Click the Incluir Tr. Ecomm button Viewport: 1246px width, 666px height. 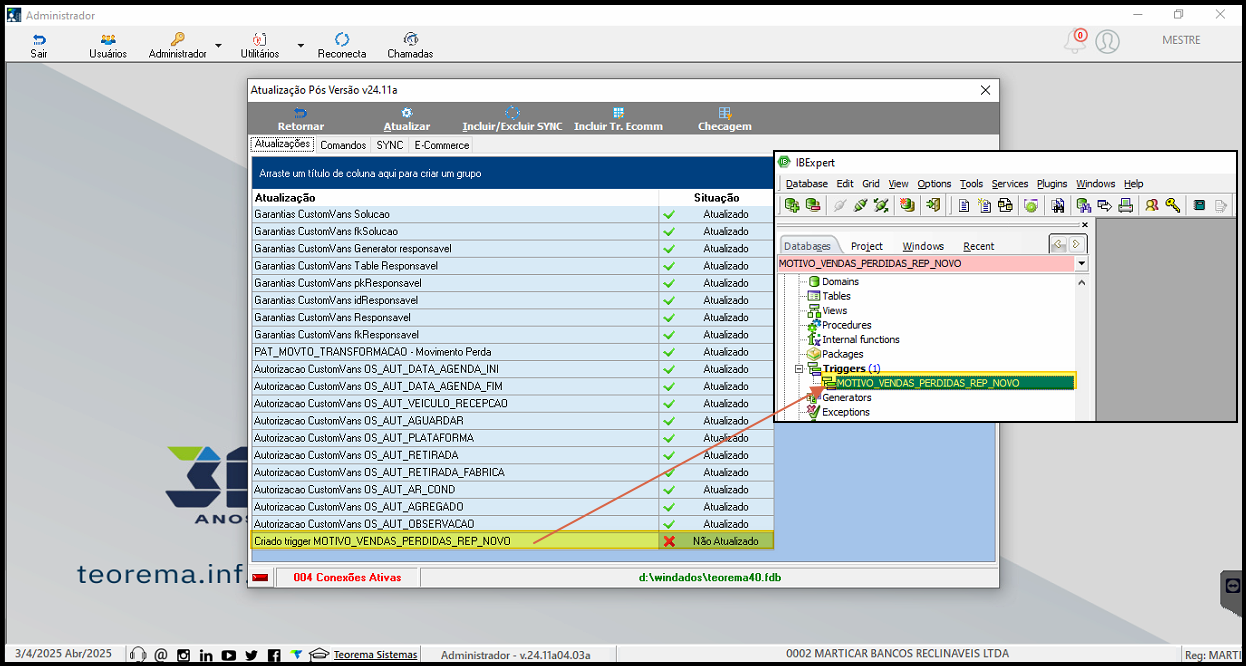point(618,120)
